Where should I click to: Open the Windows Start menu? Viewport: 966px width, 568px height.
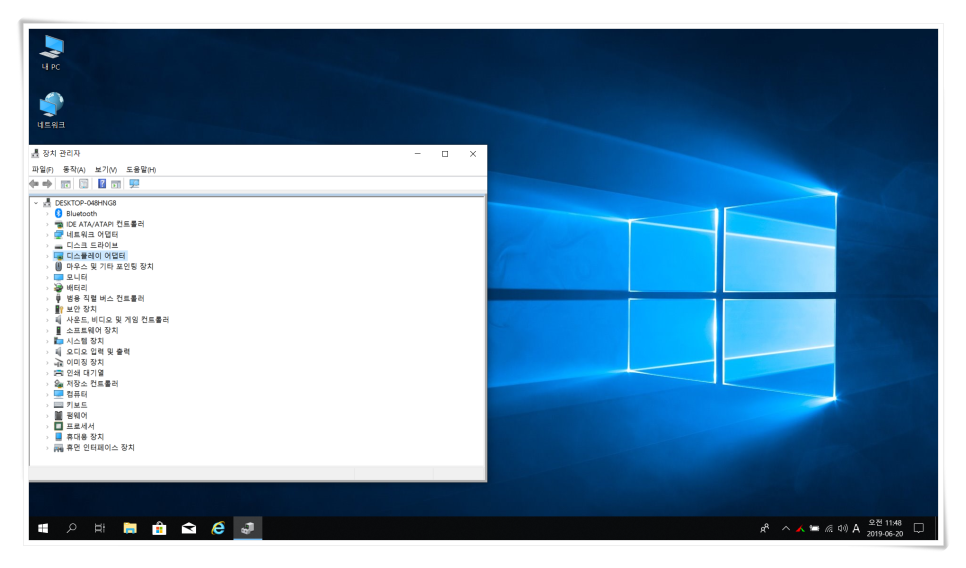point(43,528)
